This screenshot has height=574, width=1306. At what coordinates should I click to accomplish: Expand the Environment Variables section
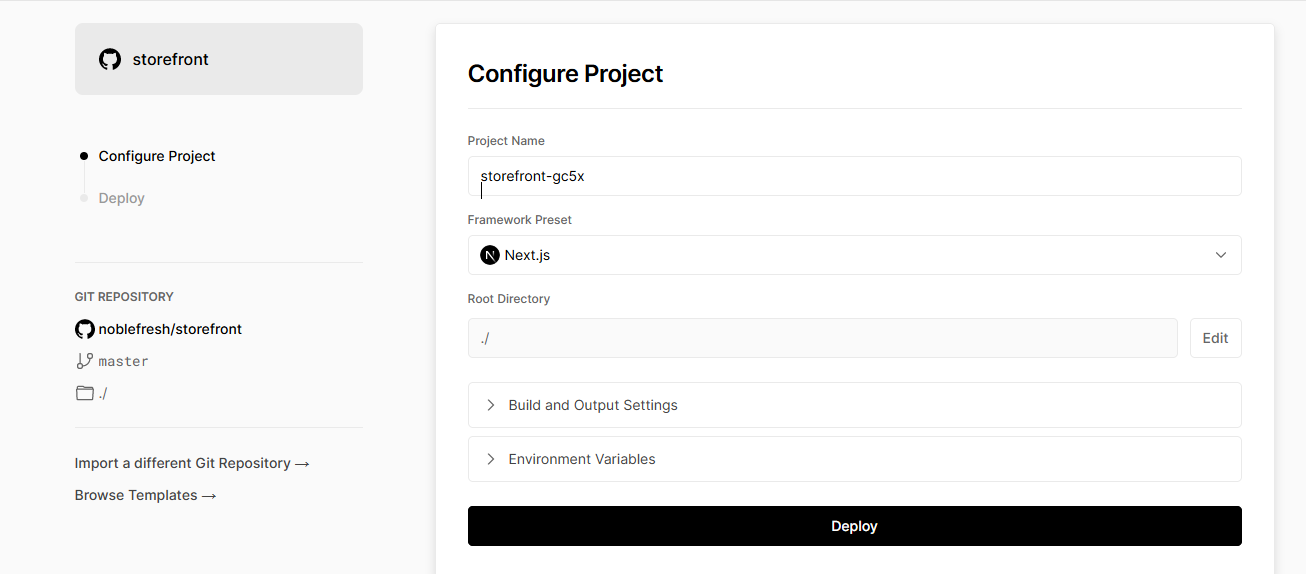click(x=855, y=459)
